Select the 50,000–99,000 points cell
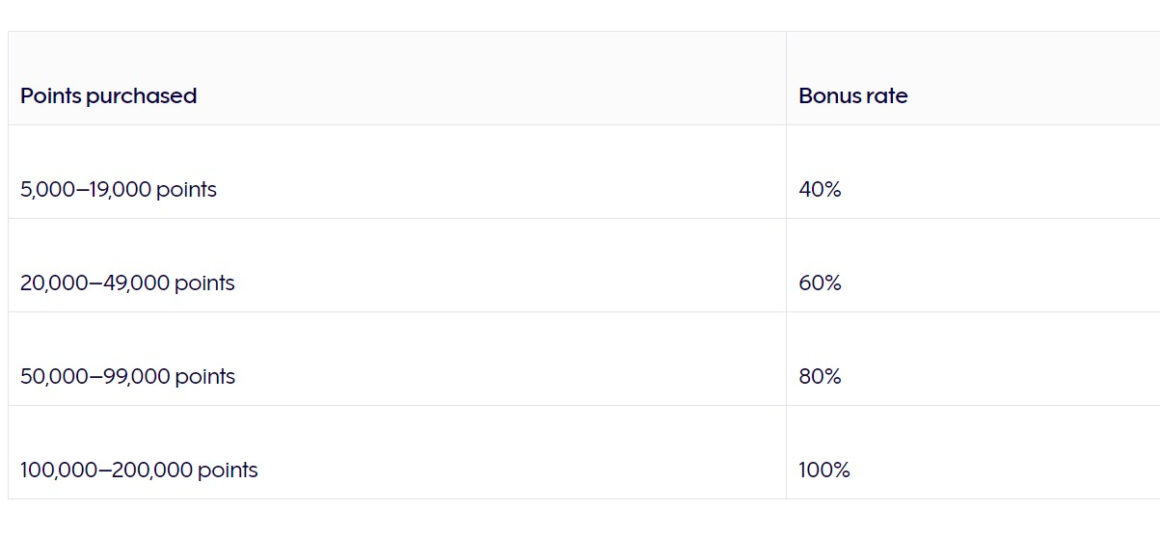The height and width of the screenshot is (538, 1160). pos(397,359)
